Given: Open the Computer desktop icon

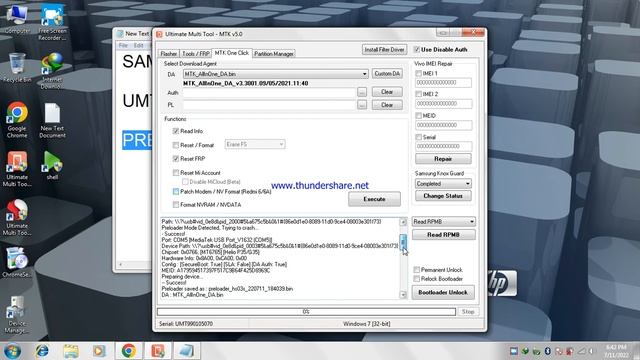Looking at the screenshot, I should (x=17, y=19).
